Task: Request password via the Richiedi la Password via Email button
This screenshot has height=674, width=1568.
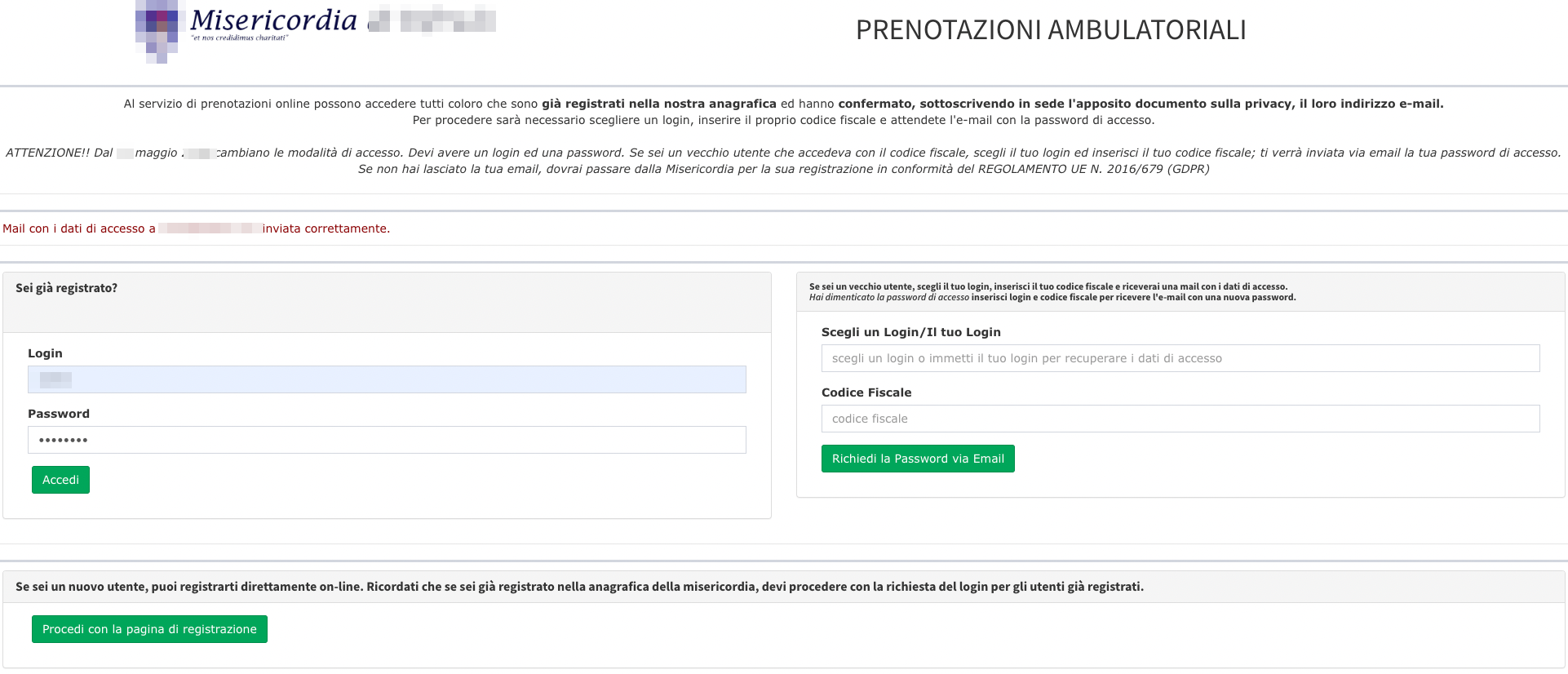Action: tap(918, 459)
